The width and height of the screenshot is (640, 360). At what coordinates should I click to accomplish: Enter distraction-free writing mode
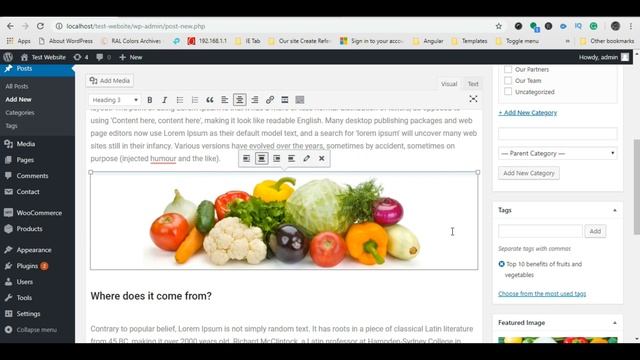click(x=473, y=99)
